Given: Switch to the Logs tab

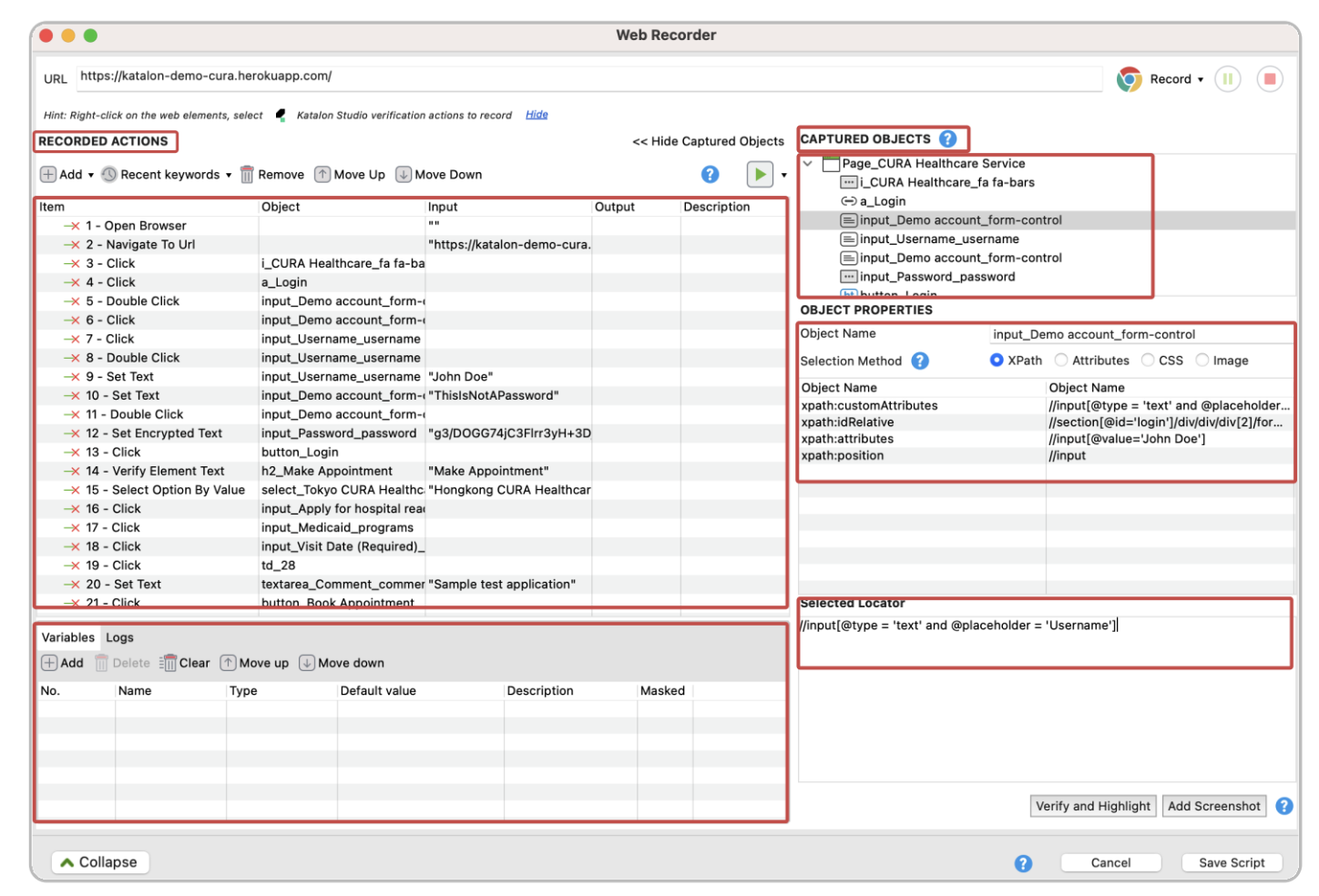Looking at the screenshot, I should (119, 637).
